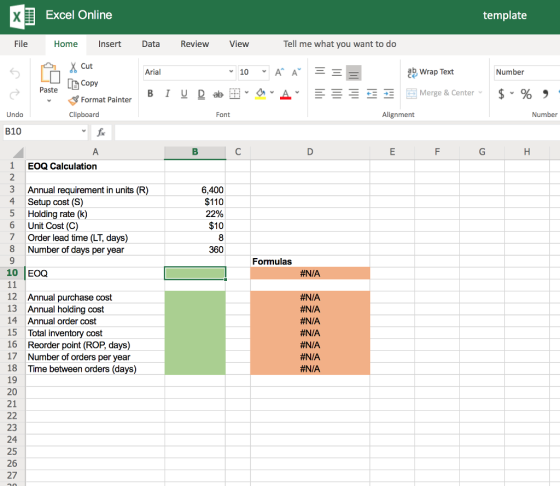This screenshot has height=486, width=560.
Task: Click the Formulas heading cell
Action: point(310,261)
